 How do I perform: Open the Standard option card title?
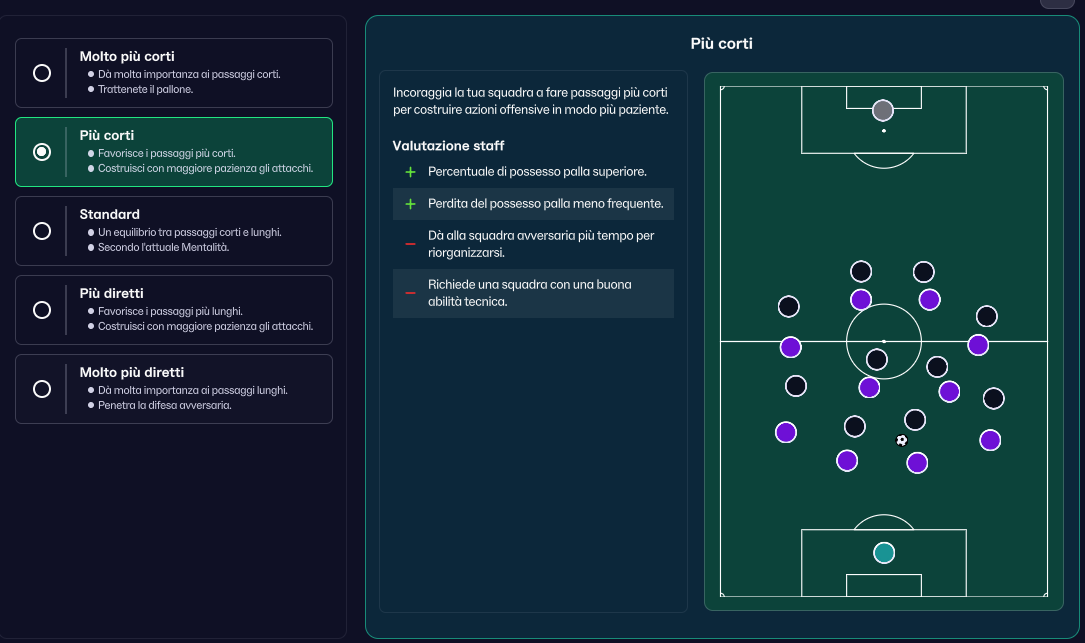click(109, 214)
